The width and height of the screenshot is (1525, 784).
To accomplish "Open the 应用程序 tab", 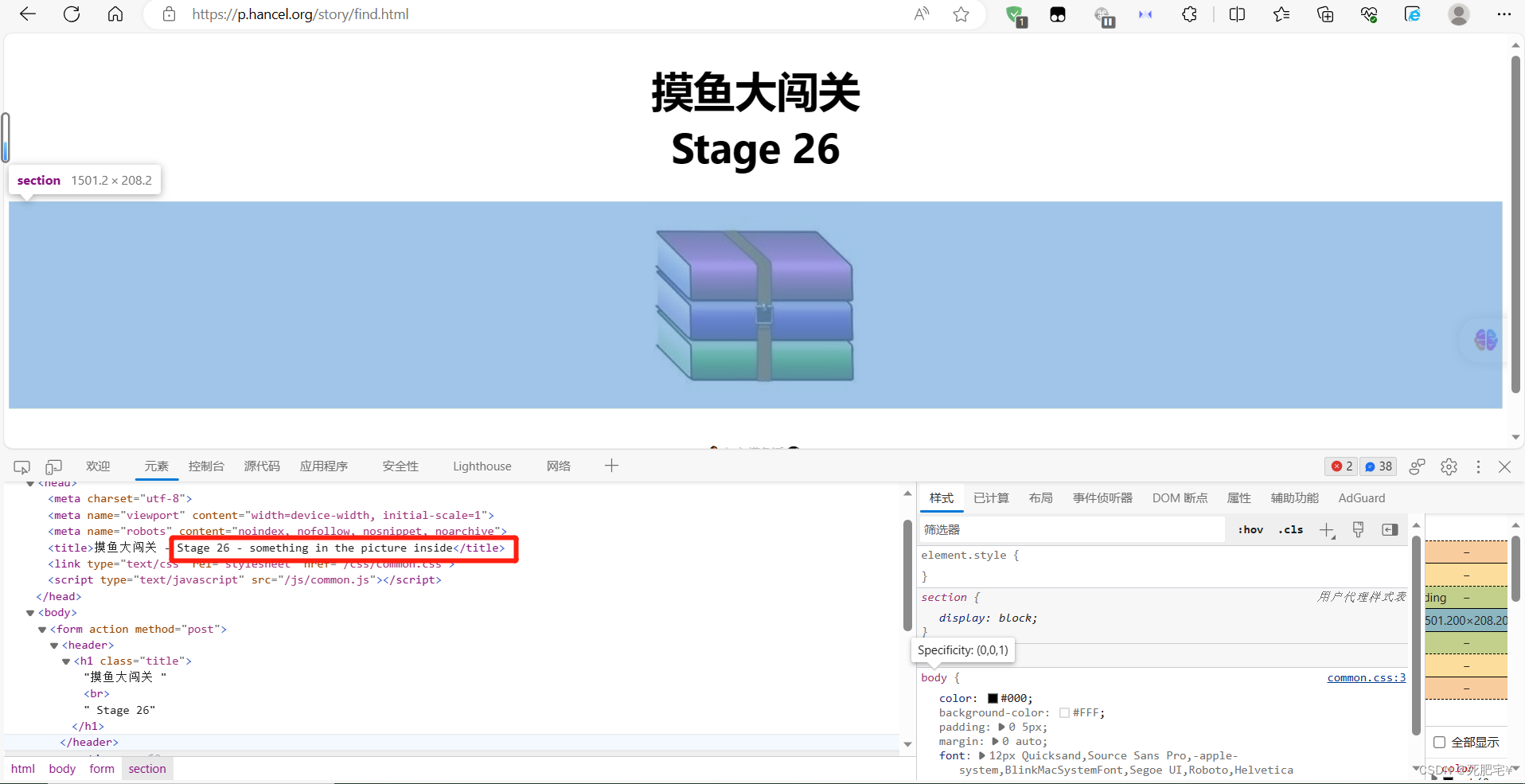I will point(324,466).
